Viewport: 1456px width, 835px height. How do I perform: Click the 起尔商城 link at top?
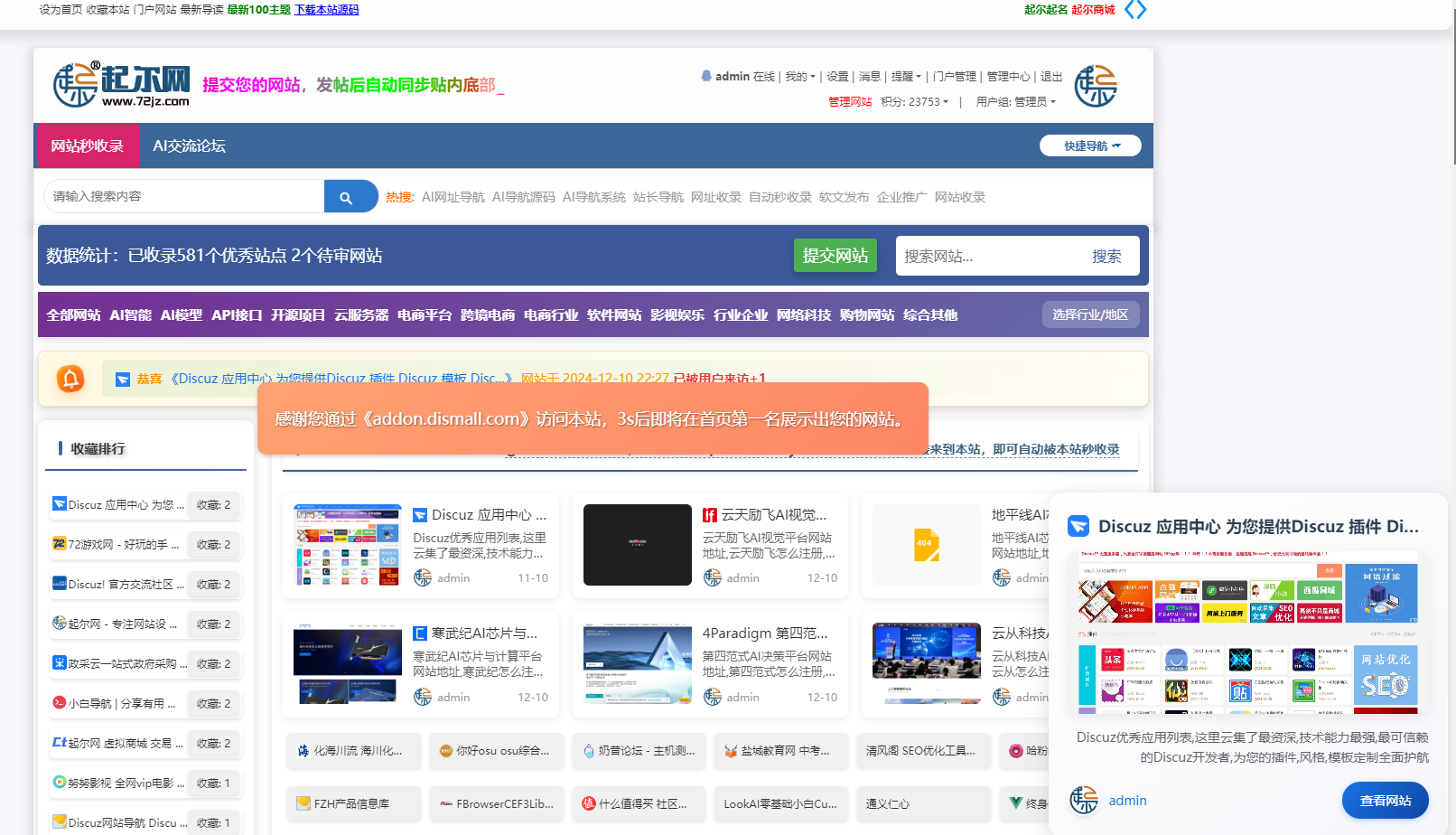(x=1093, y=10)
